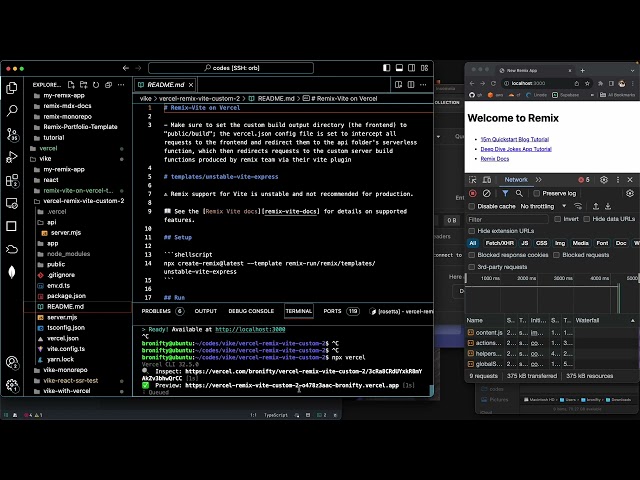Open Source Control view in activity bar
640x480 pixels.
(12, 134)
